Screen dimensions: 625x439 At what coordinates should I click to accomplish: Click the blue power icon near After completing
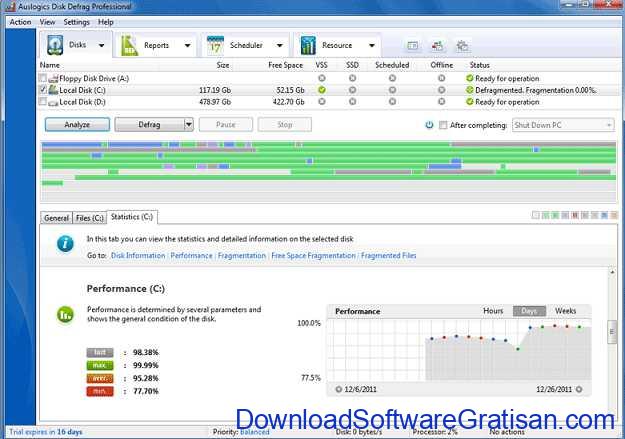tap(429, 125)
